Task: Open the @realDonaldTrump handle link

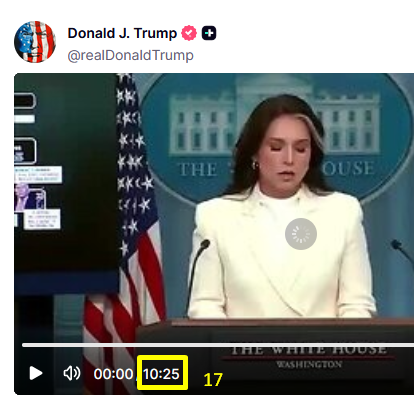Action: 130,55
